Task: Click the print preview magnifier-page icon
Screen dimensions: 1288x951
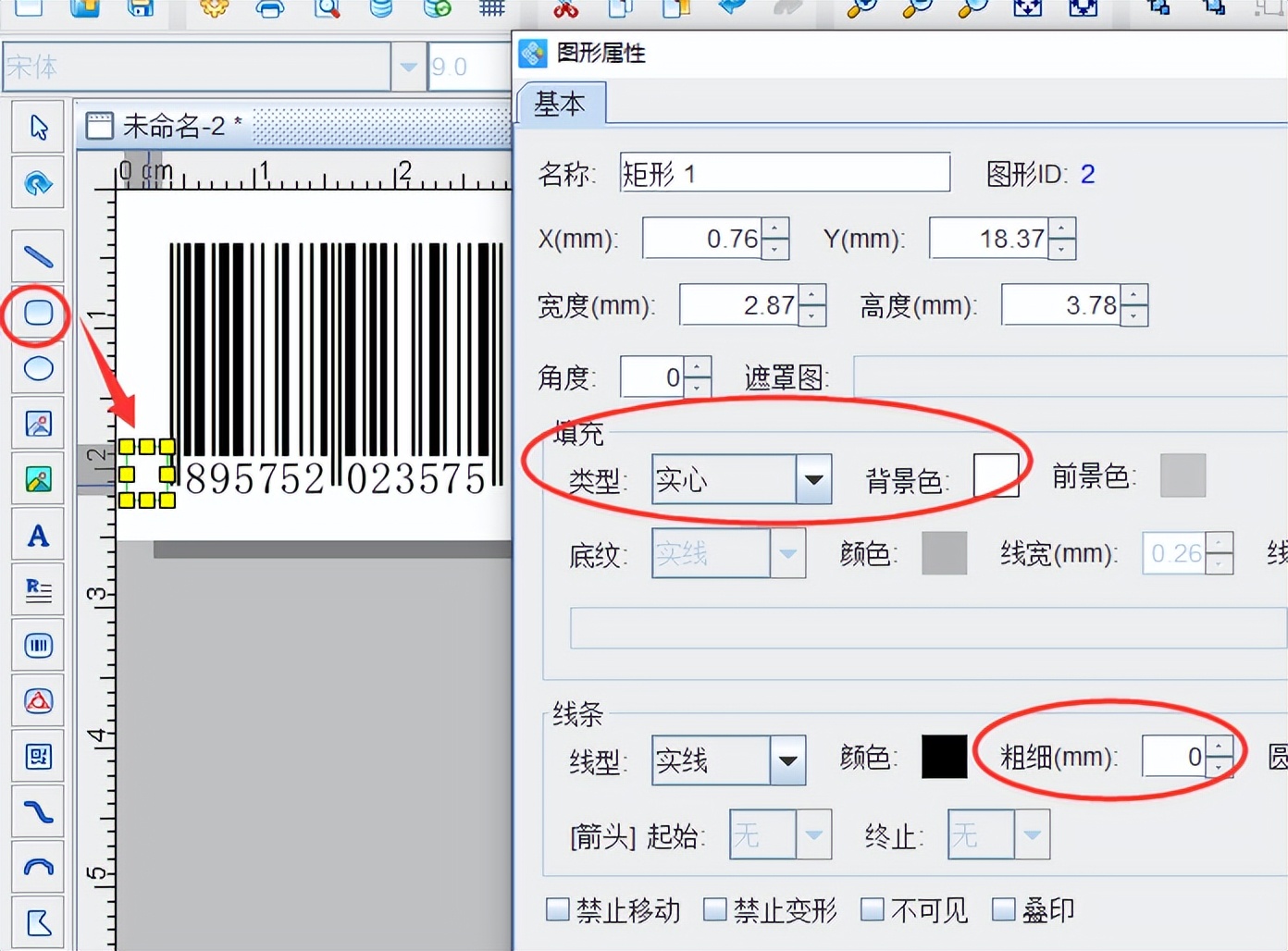Action: [326, 8]
